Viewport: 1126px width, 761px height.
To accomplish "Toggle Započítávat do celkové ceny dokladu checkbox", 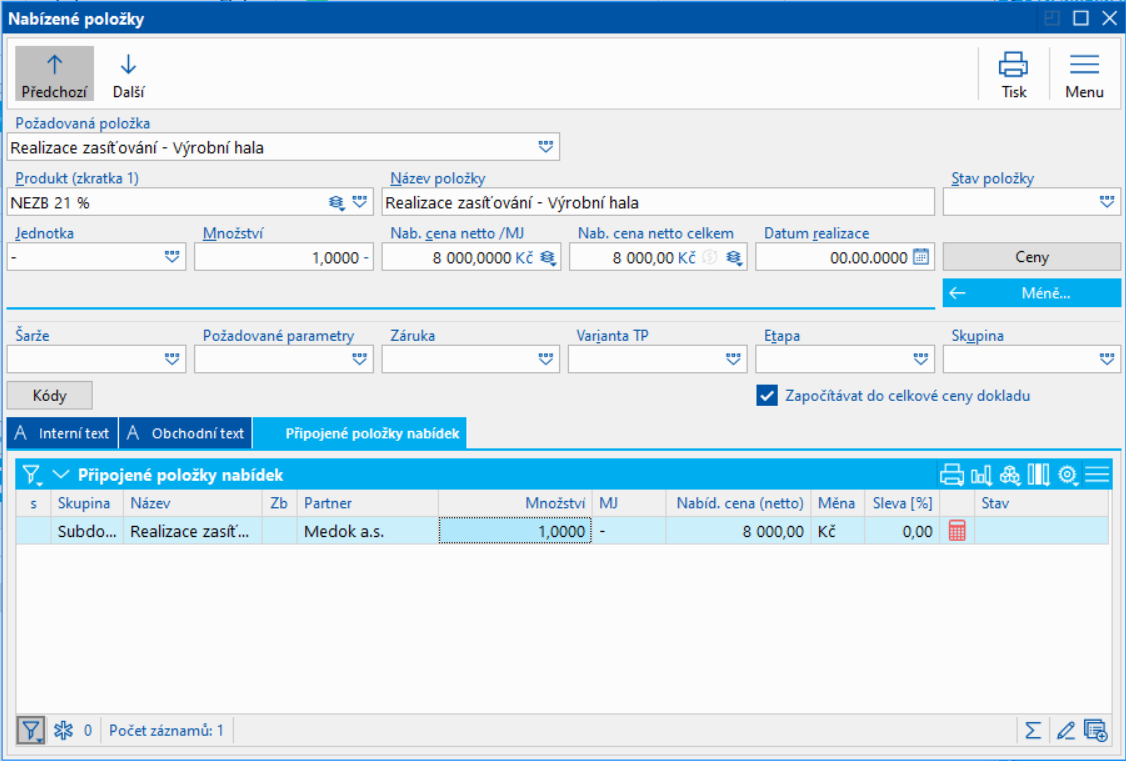I will click(767, 396).
